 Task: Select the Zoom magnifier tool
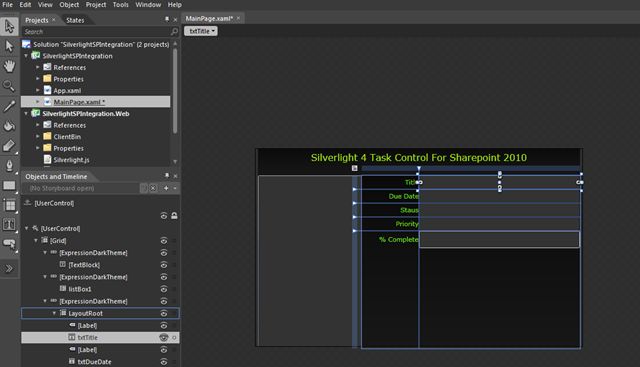coord(9,85)
